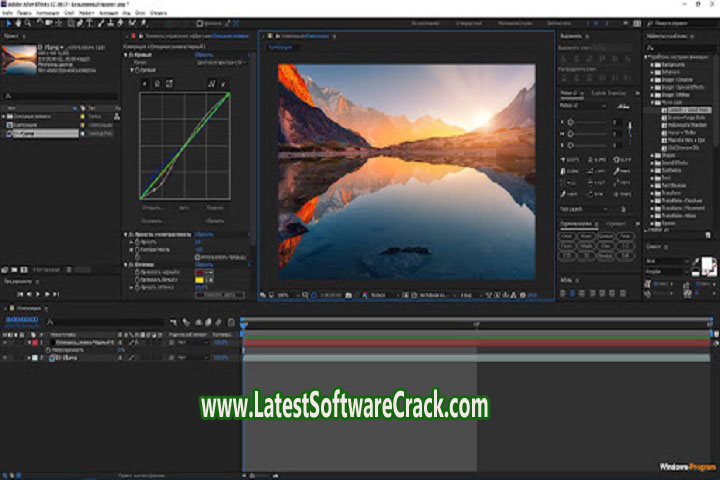This screenshot has height=480, width=720.
Task: Click the project search input field
Action: point(60,96)
